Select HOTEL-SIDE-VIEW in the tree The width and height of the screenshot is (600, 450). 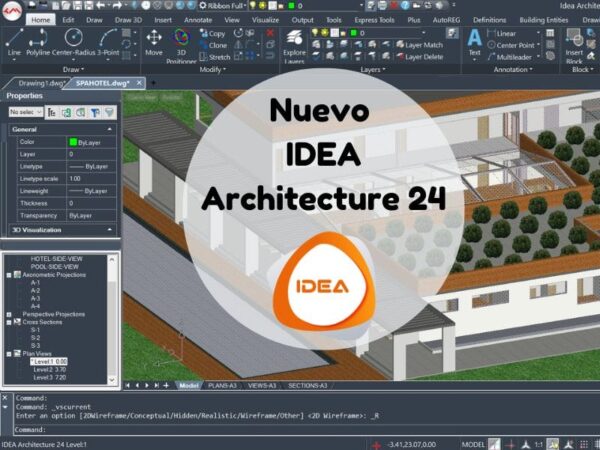click(x=56, y=259)
